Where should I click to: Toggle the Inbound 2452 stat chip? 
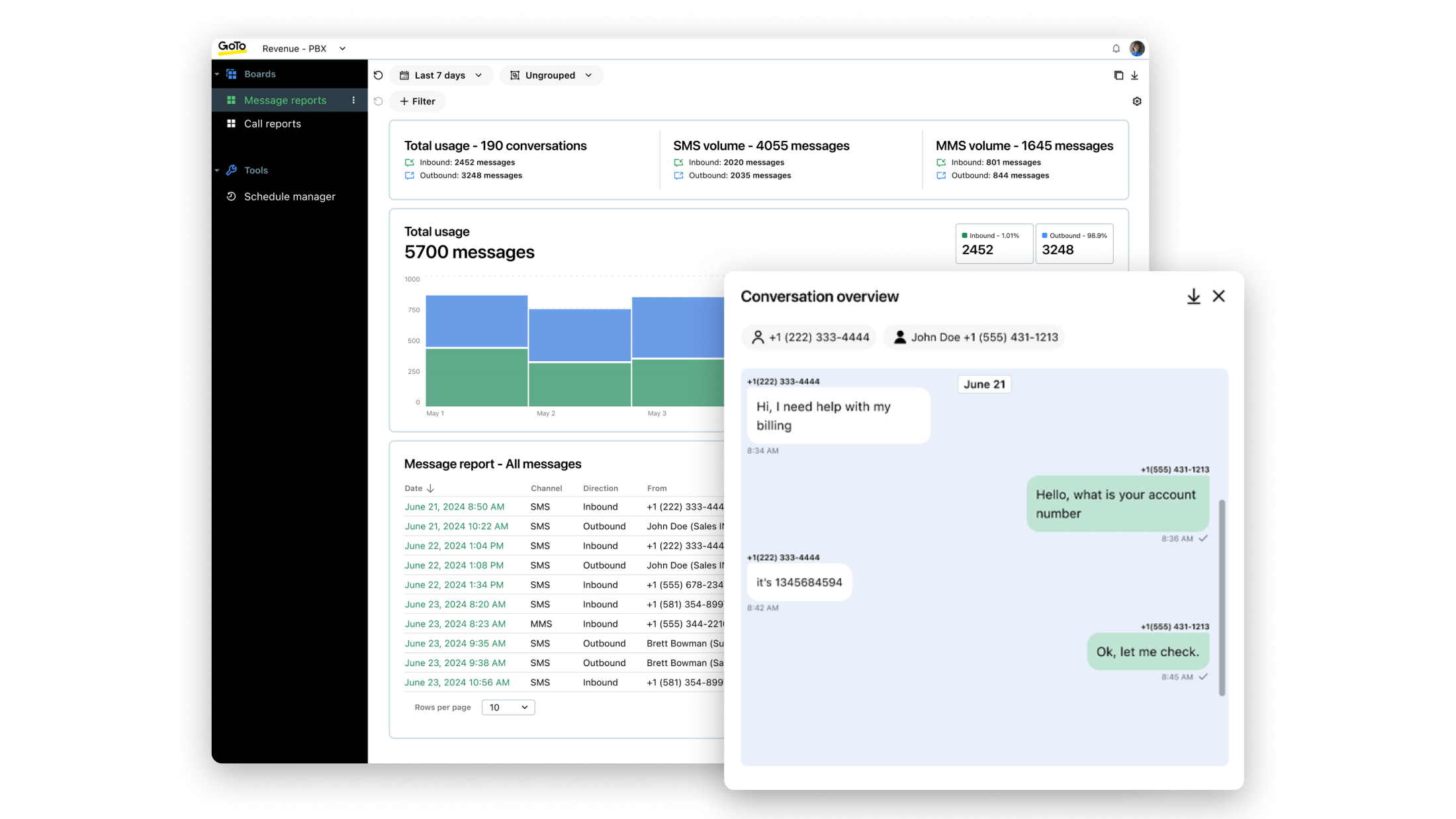[994, 243]
